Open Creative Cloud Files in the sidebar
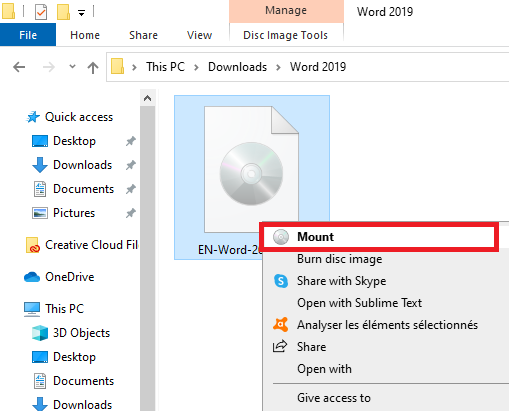 (91, 245)
